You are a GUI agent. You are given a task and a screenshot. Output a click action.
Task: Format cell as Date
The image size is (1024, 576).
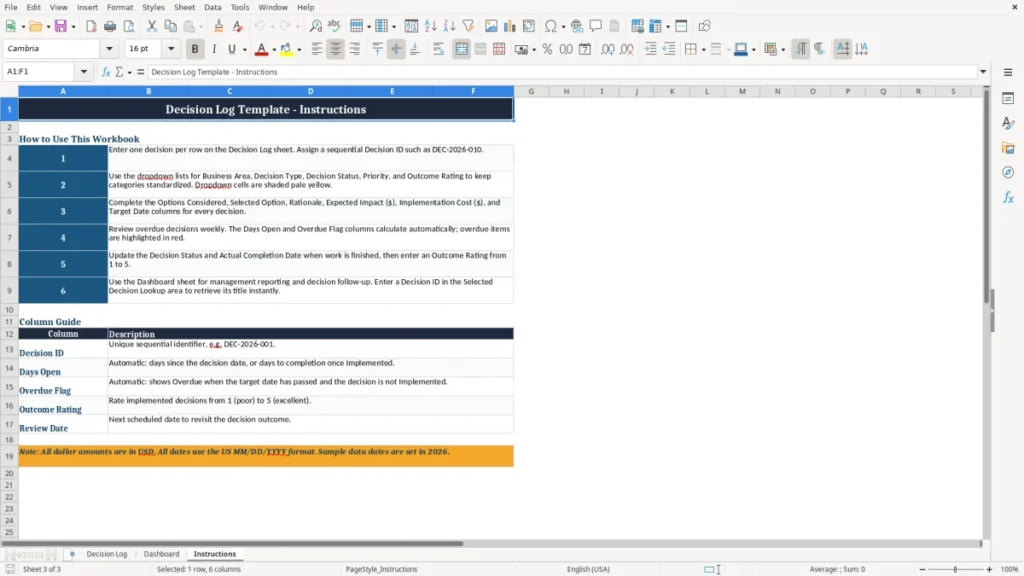point(585,49)
